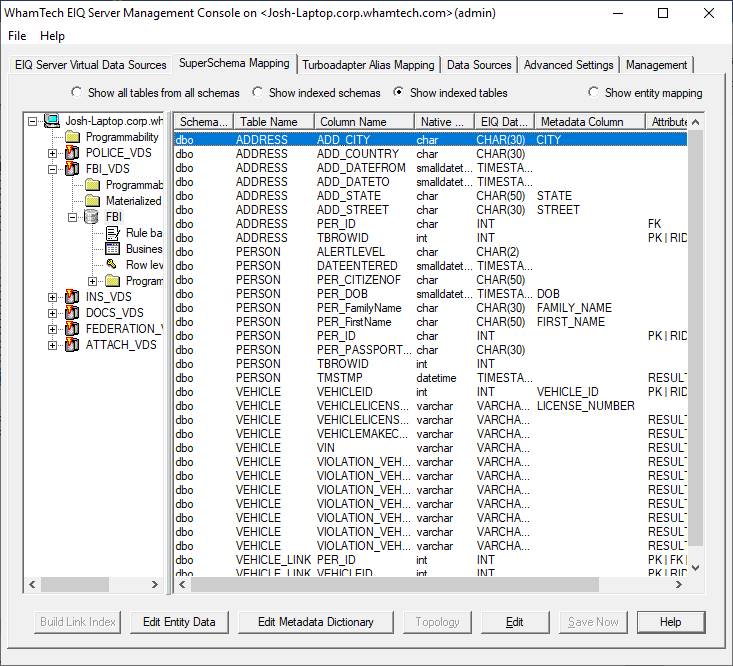Select Show indexed schemas radio button
Viewport: 733px width, 666px height.
257,92
